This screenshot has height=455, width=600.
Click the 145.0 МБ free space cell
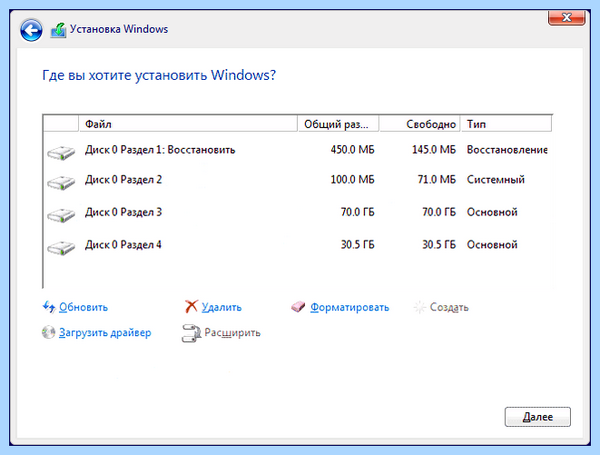click(434, 150)
